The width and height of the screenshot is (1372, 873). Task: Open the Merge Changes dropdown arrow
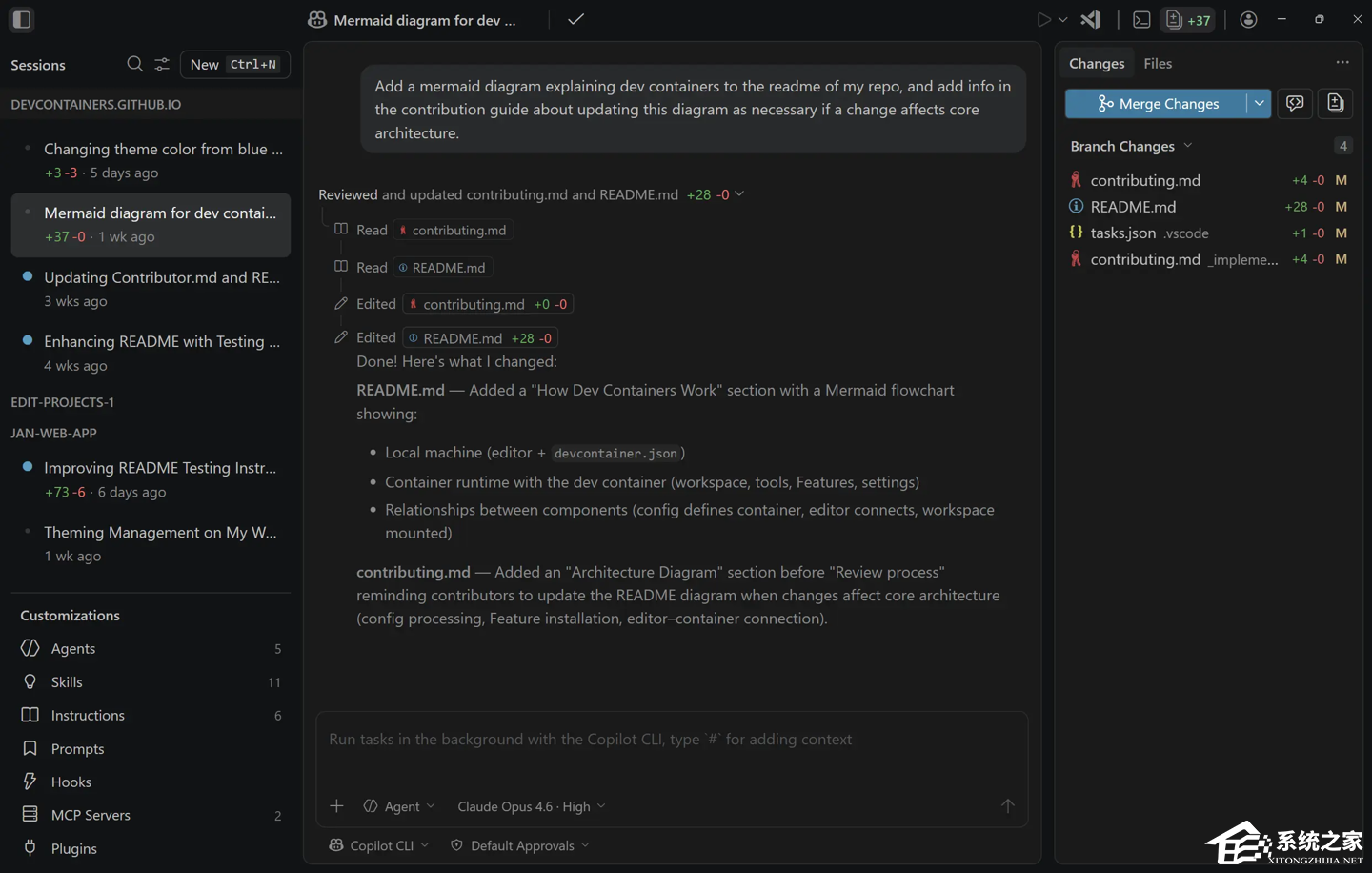[1259, 103]
